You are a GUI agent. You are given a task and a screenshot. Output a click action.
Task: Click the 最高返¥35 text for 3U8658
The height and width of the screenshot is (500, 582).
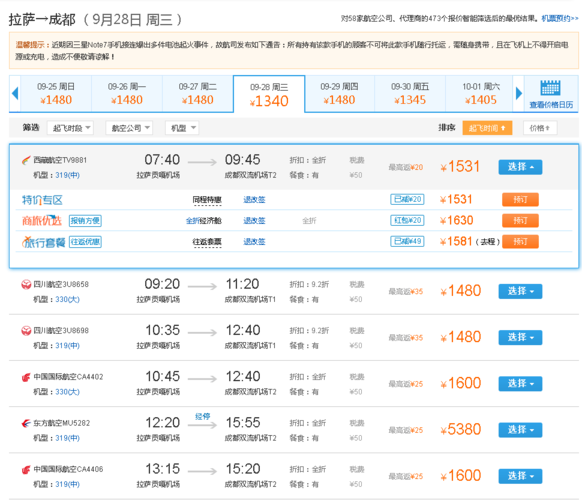pos(406,292)
